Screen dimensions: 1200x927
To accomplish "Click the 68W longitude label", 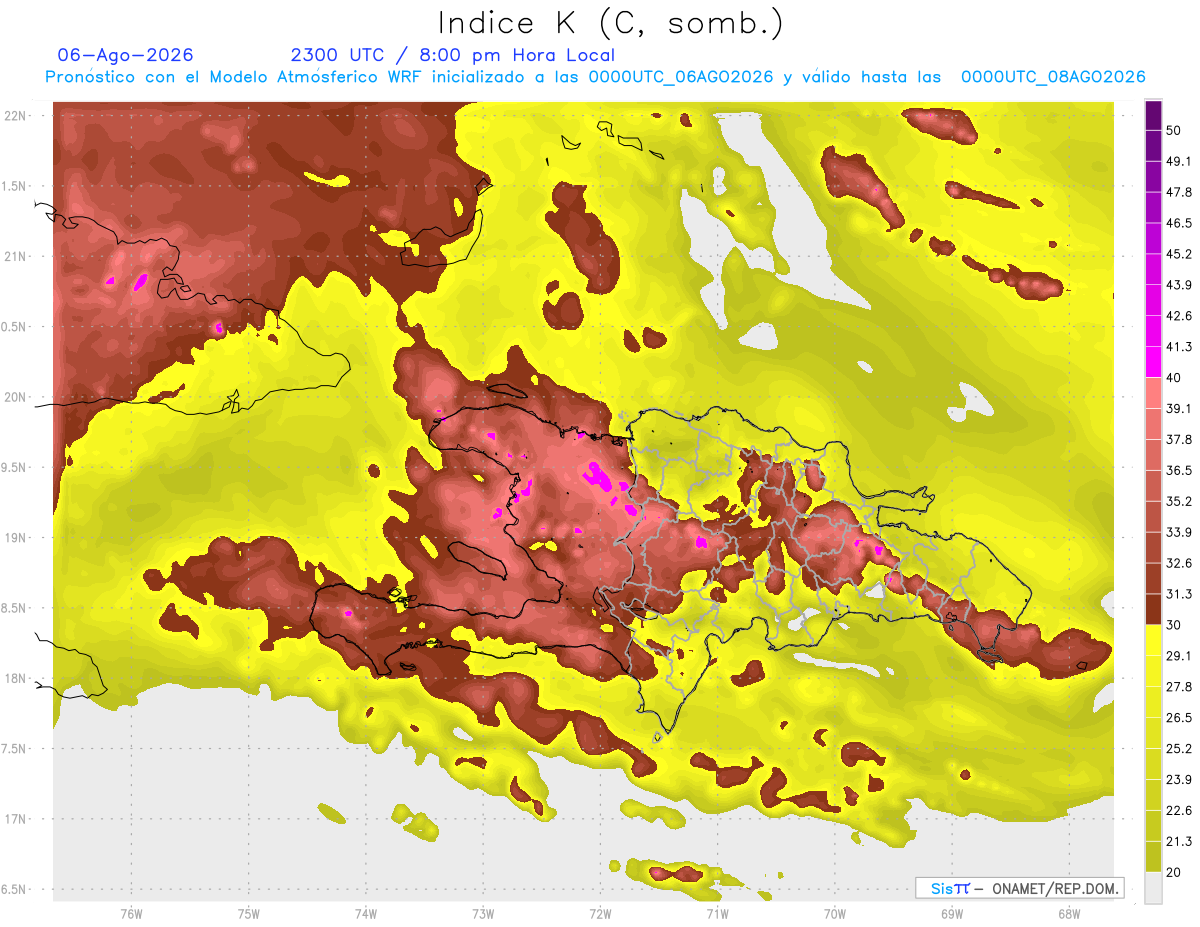I will [1069, 913].
